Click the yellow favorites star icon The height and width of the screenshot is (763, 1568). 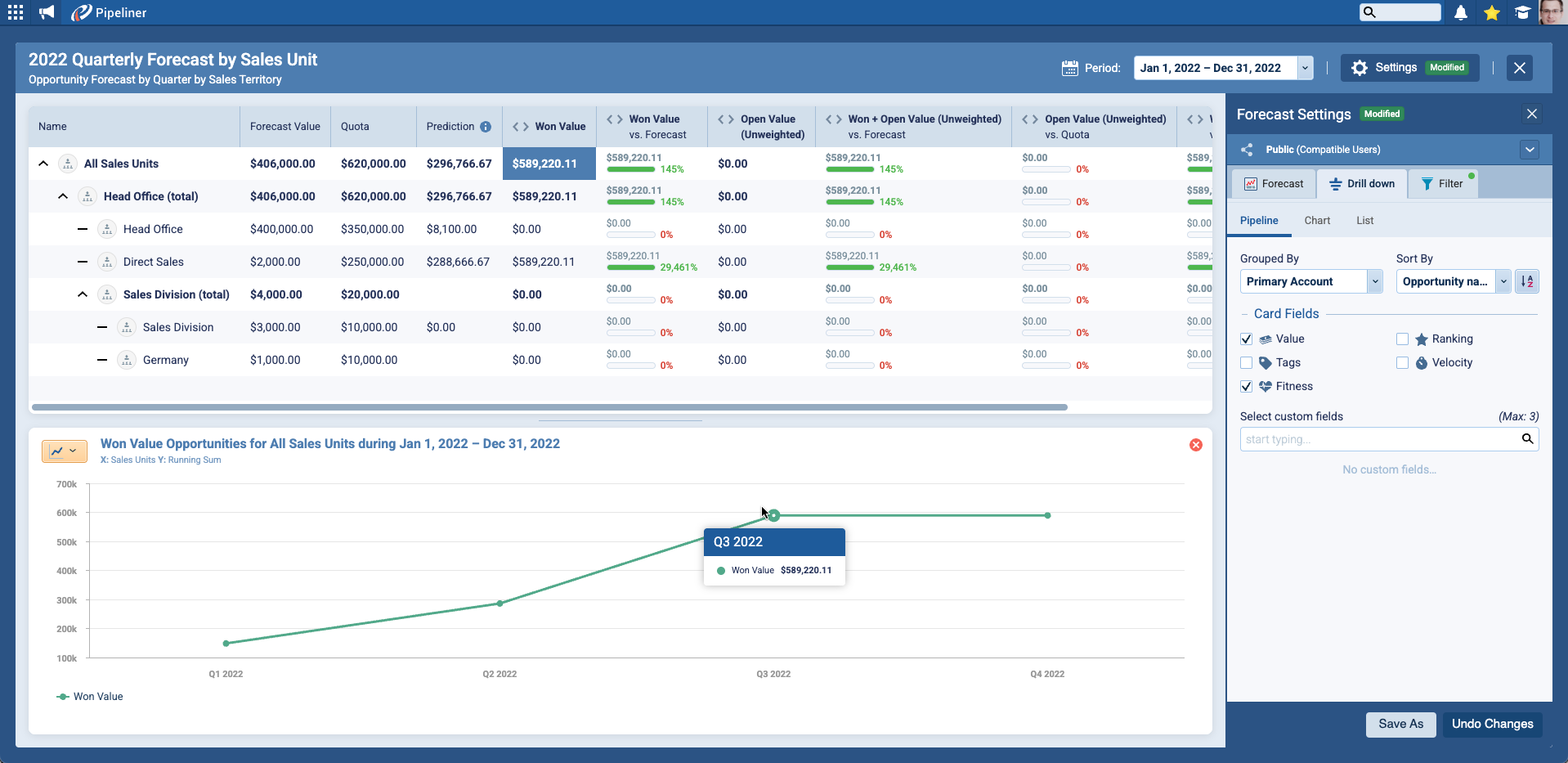point(1492,12)
